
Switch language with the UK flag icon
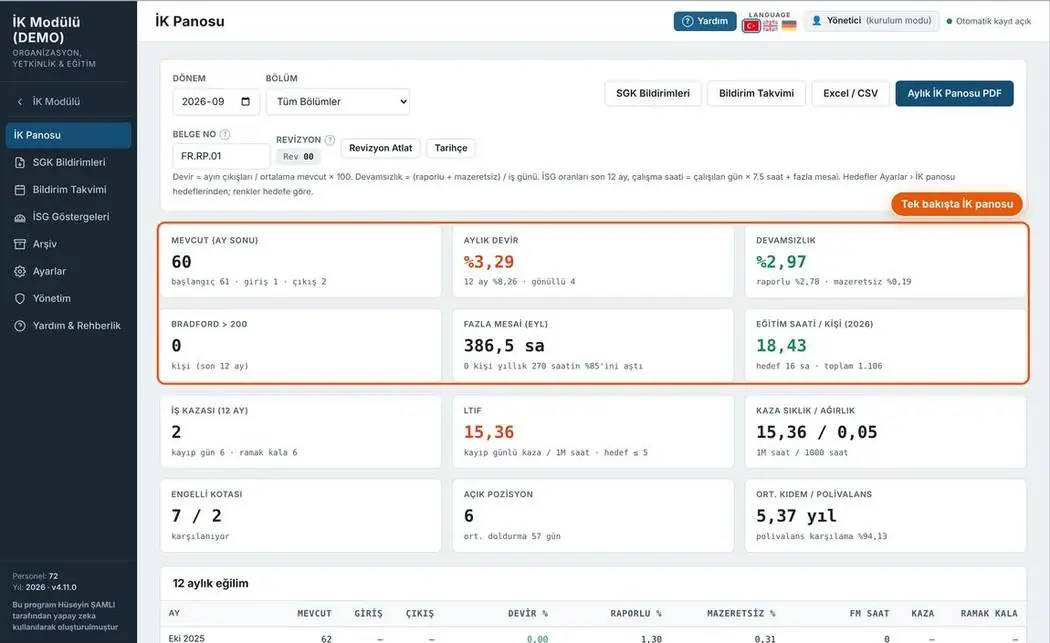click(771, 25)
